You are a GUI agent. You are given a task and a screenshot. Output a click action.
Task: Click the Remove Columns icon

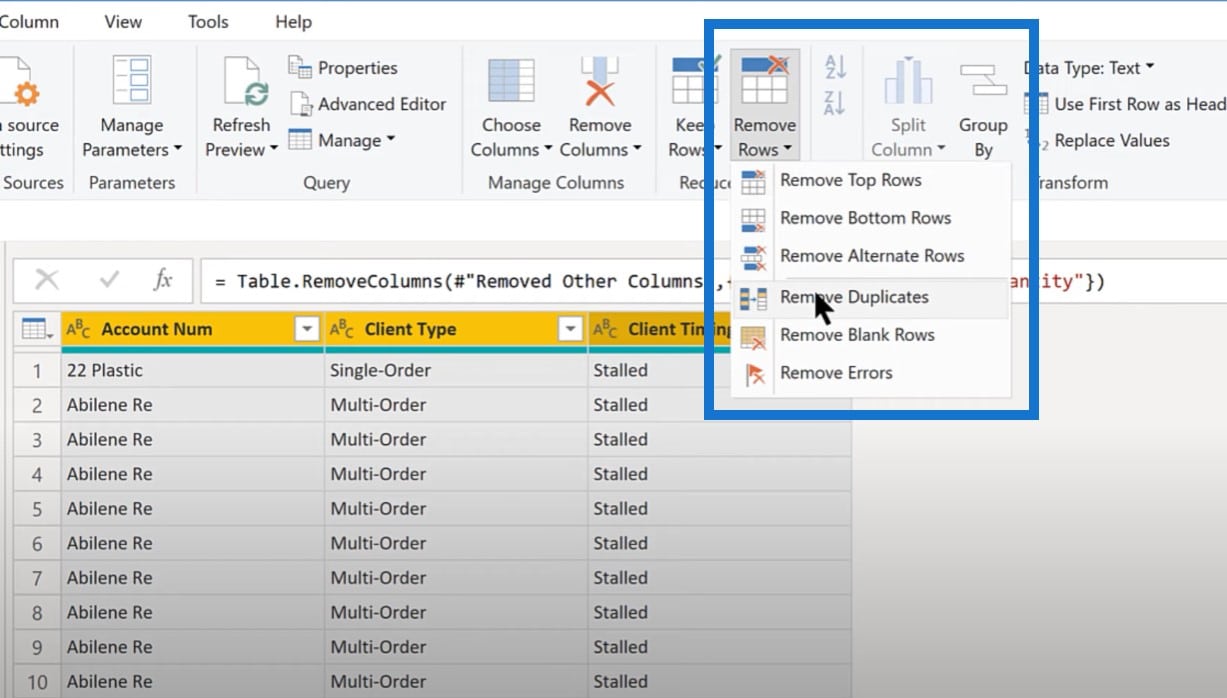click(x=599, y=81)
